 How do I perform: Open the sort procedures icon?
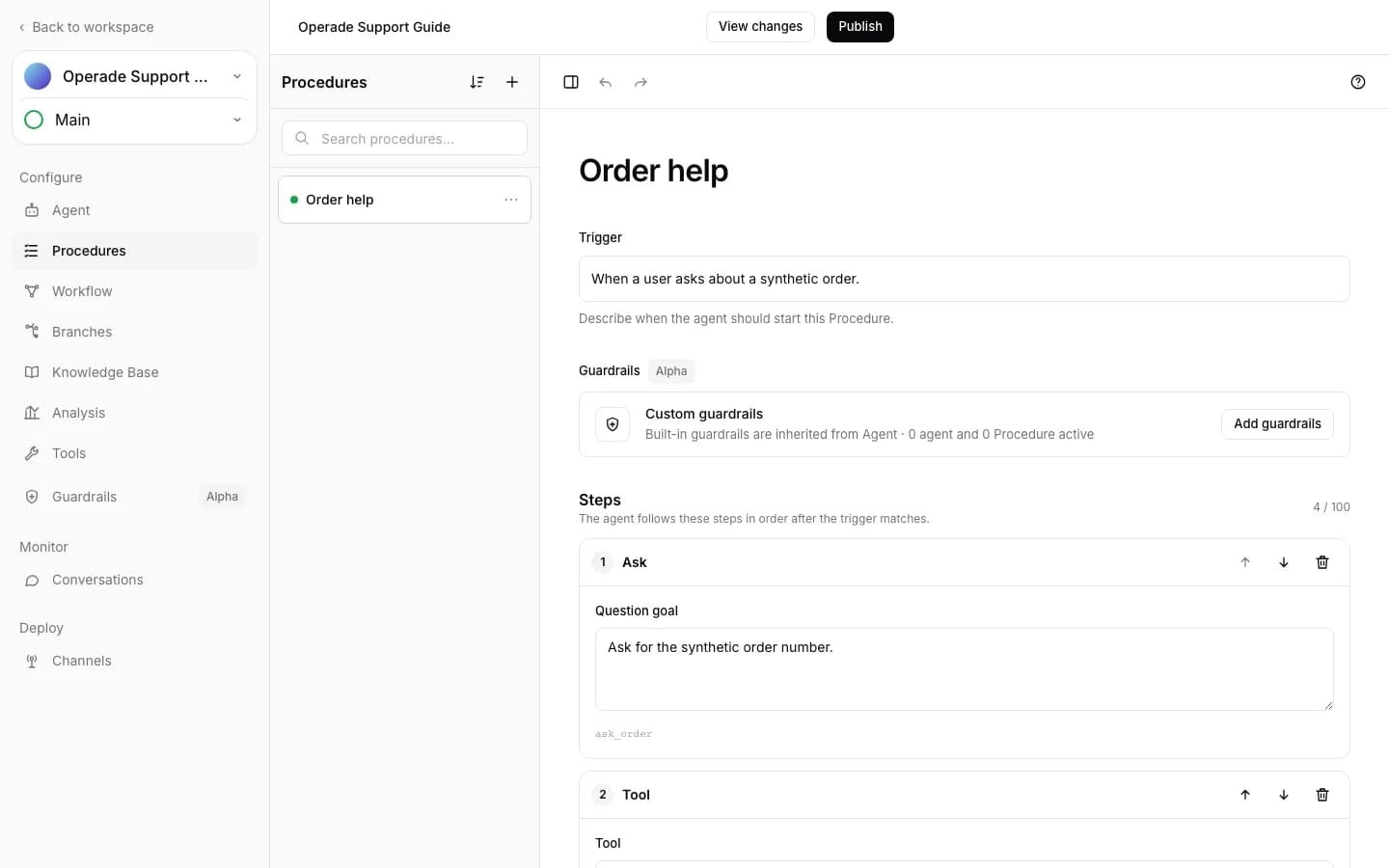(x=477, y=82)
